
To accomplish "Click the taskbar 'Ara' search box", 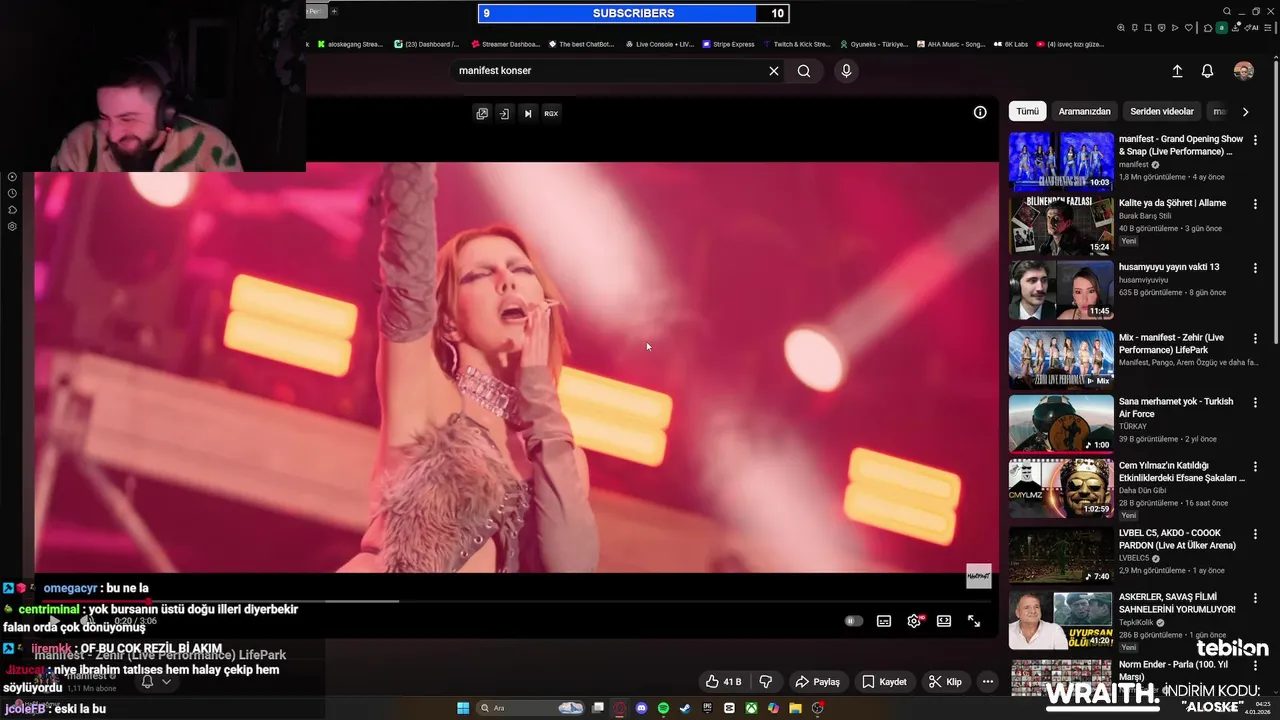I will pos(528,708).
